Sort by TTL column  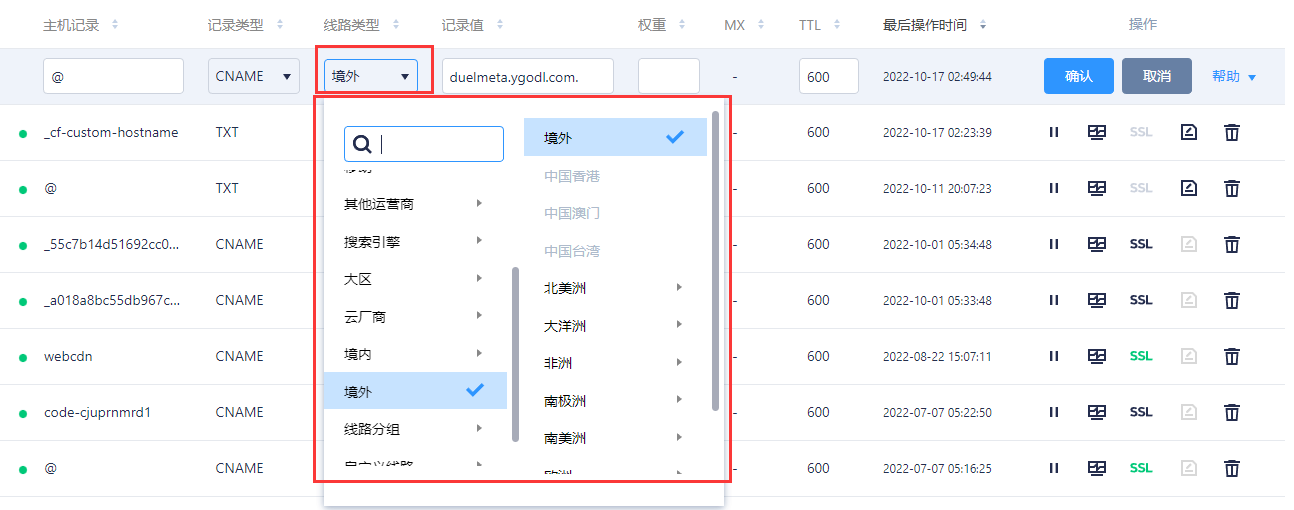(836, 25)
